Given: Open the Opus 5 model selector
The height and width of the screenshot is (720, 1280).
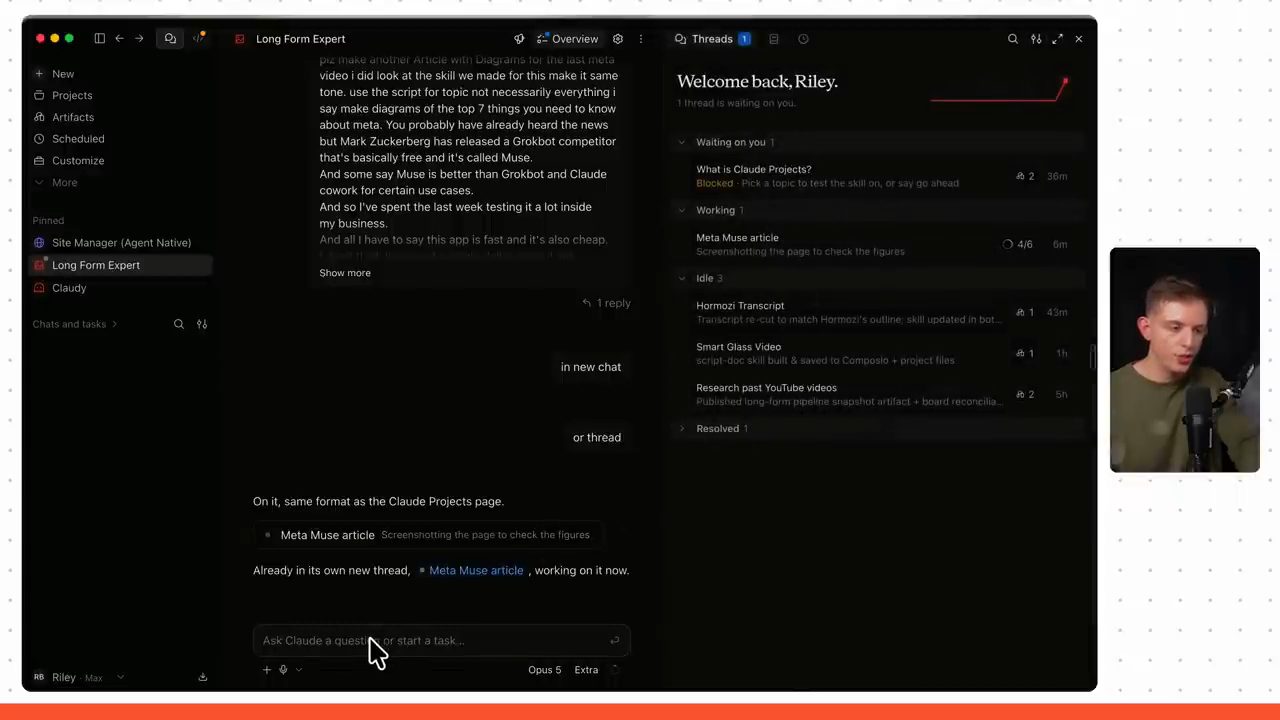Looking at the screenshot, I should 545,670.
